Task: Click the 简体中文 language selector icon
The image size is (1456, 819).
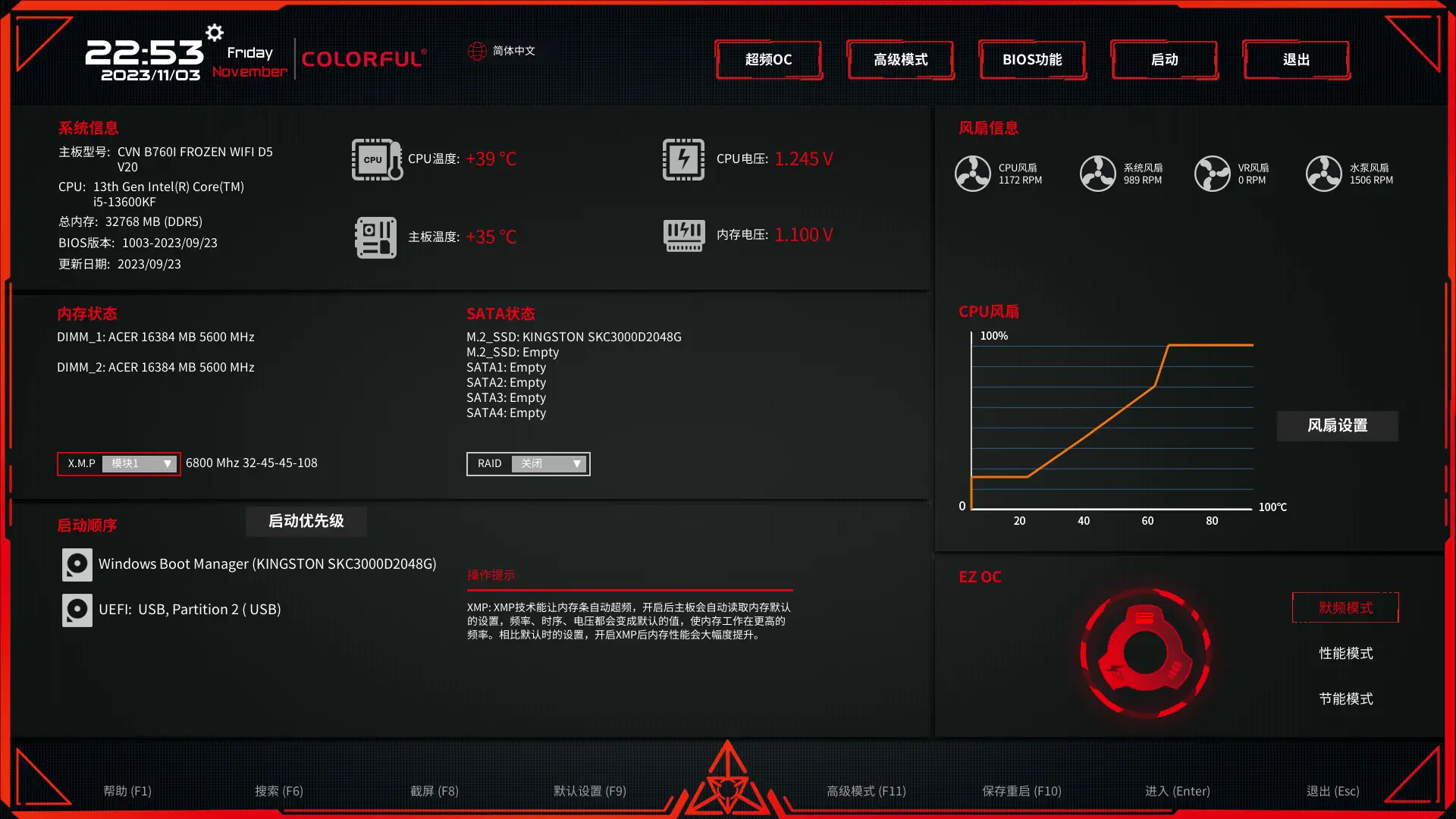Action: [477, 50]
